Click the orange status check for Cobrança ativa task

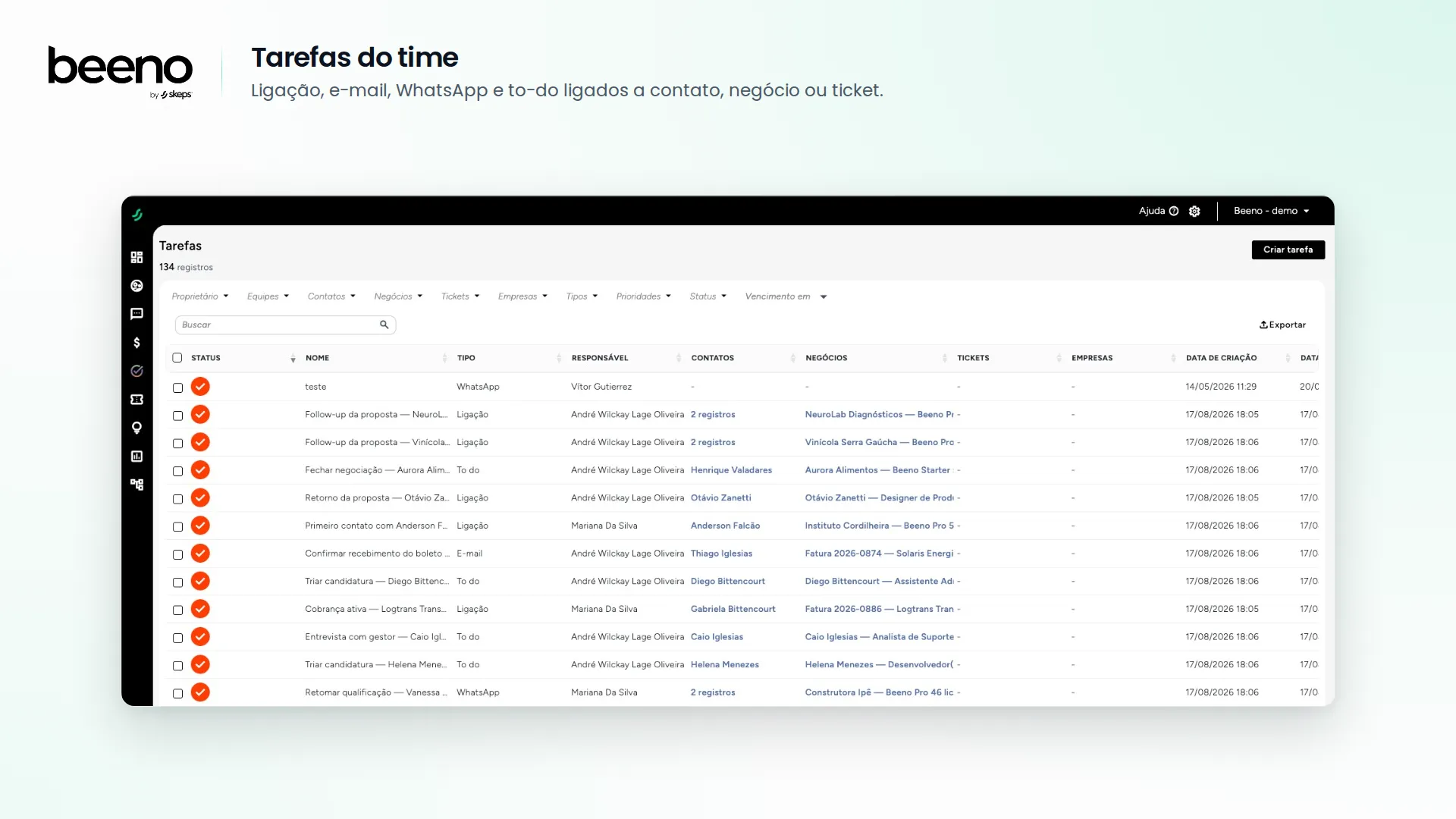click(200, 609)
